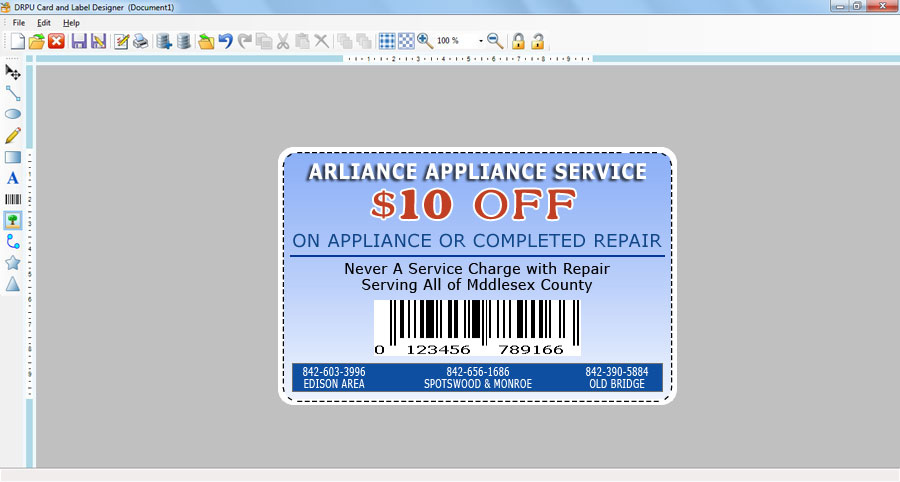Image resolution: width=900 pixels, height=482 pixels.
Task: Zoom out with the magnifier minus icon
Action: click(x=495, y=41)
